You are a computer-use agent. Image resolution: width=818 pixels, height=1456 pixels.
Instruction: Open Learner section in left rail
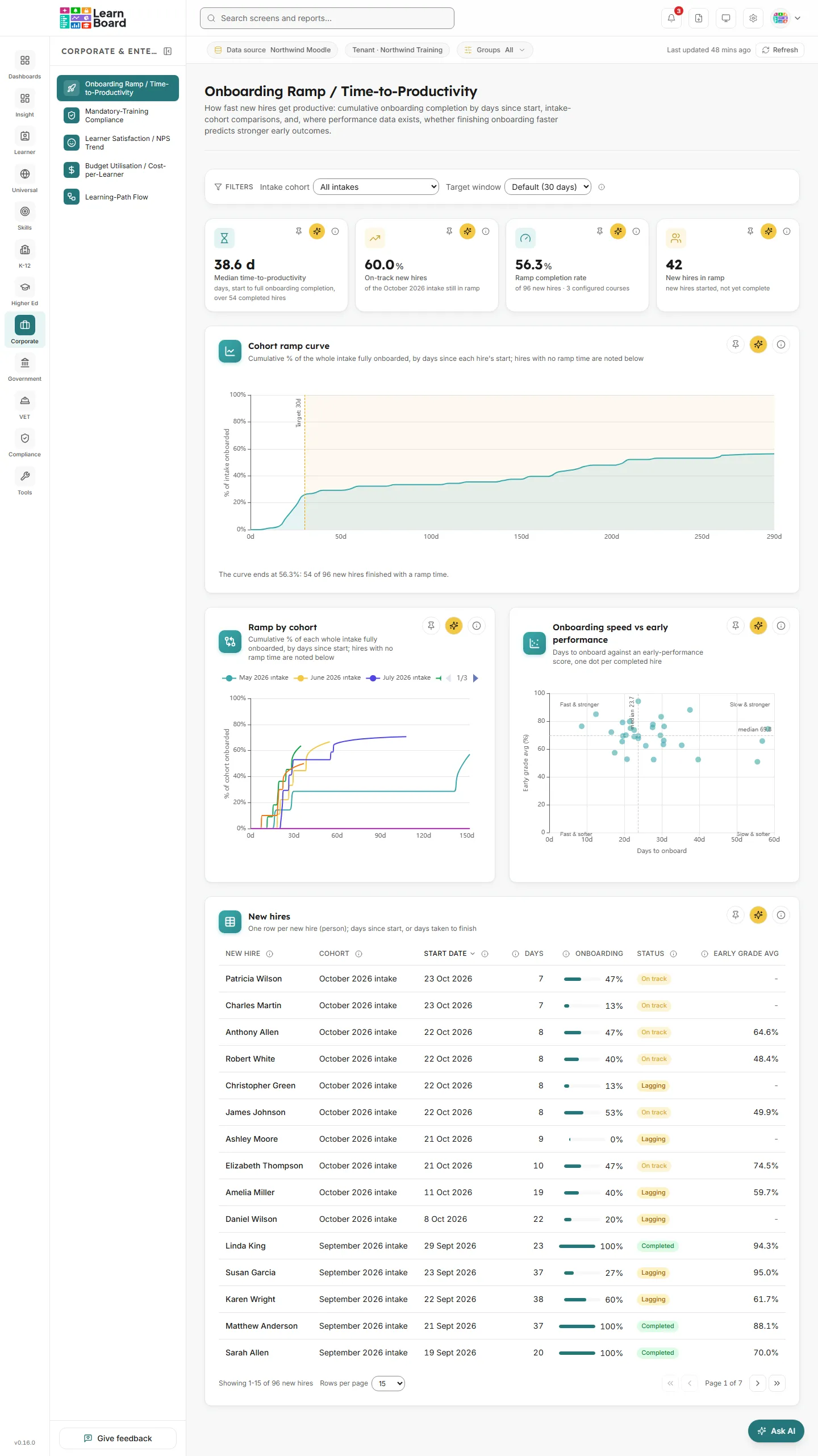click(24, 141)
